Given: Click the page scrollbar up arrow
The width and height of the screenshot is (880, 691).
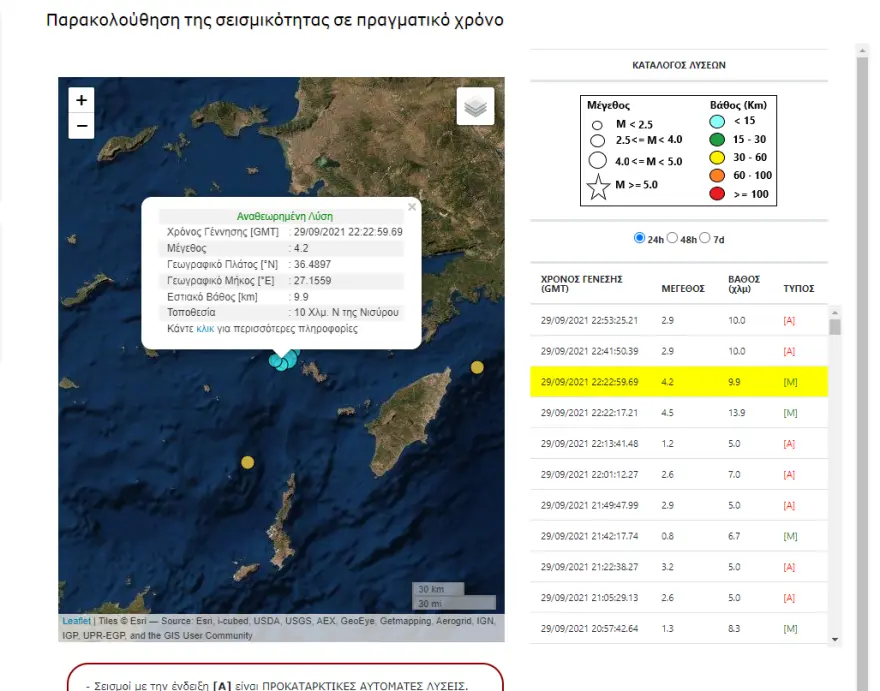Looking at the screenshot, I should (x=861, y=50).
